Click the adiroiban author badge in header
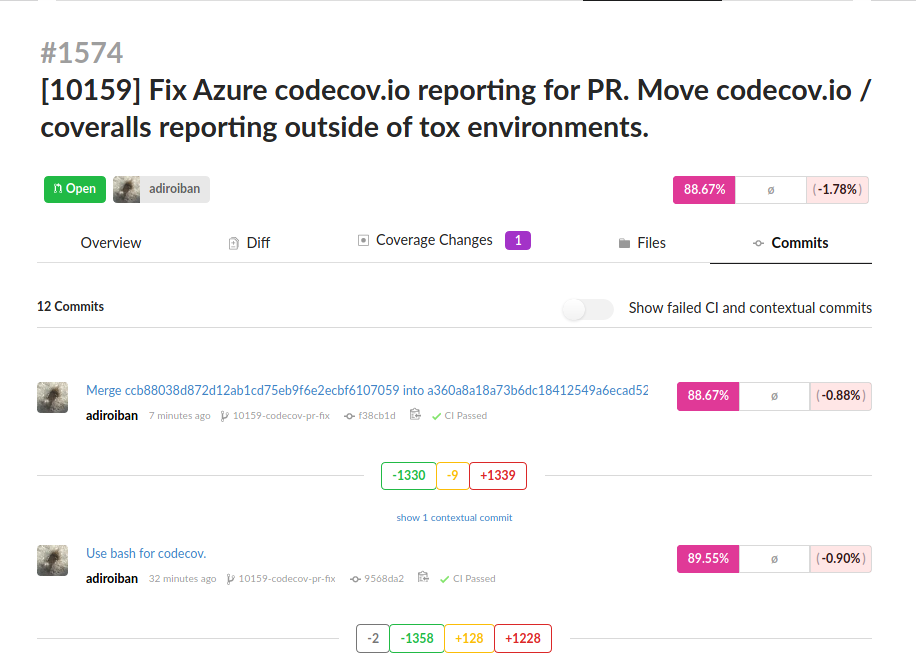Viewport: 916px width, 667px height. (x=161, y=189)
